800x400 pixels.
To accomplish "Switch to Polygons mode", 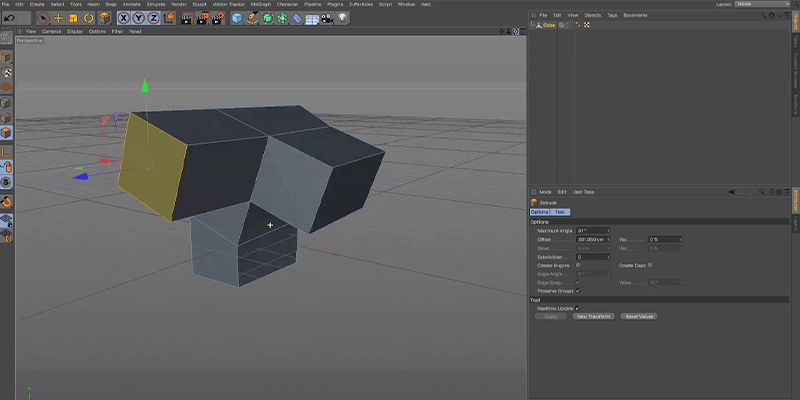I will coord(6,133).
